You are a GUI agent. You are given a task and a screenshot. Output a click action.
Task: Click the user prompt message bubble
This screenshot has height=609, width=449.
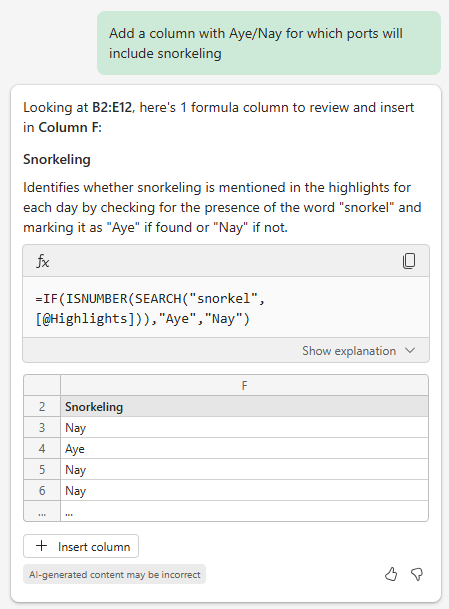[x=269, y=43]
